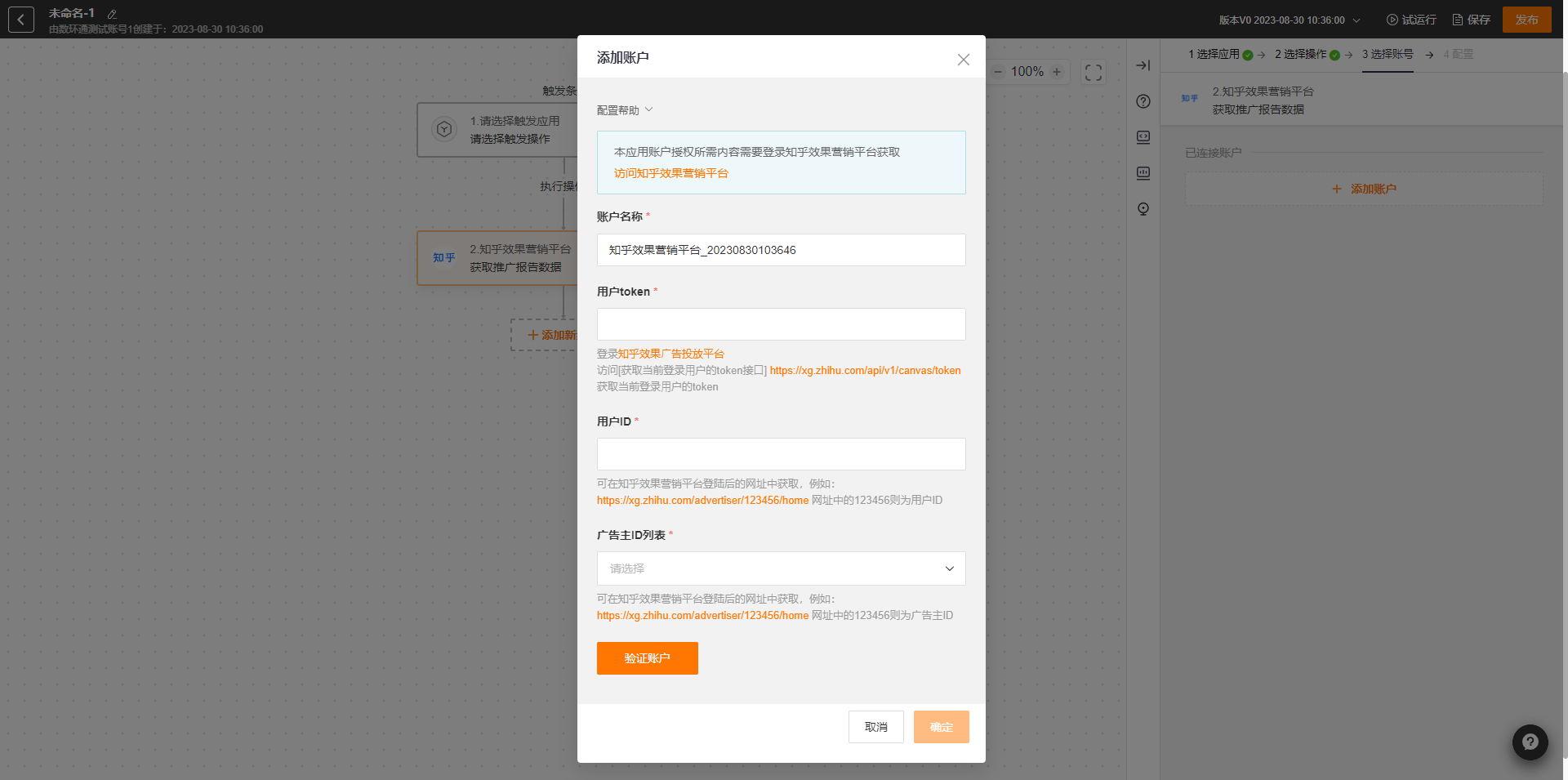1568x780 pixels.
Task: Focus the 用户token input field
Action: [781, 324]
